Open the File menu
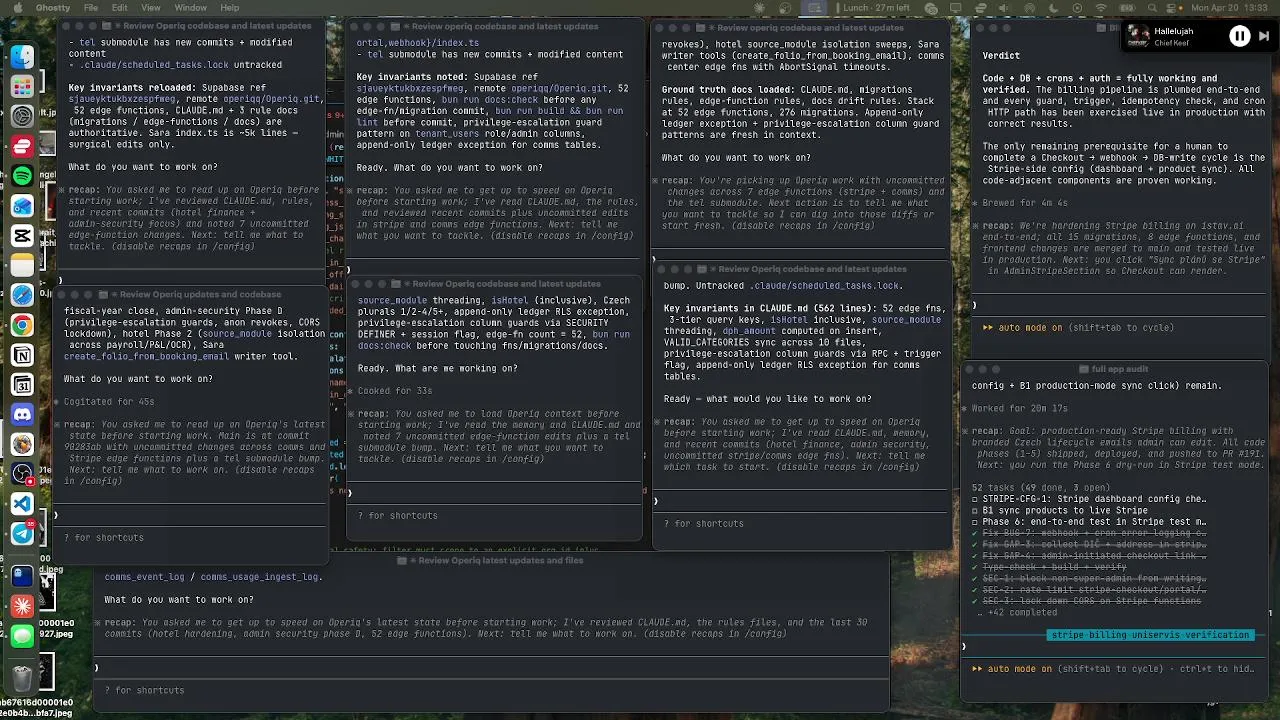1280x720 pixels. (x=91, y=8)
